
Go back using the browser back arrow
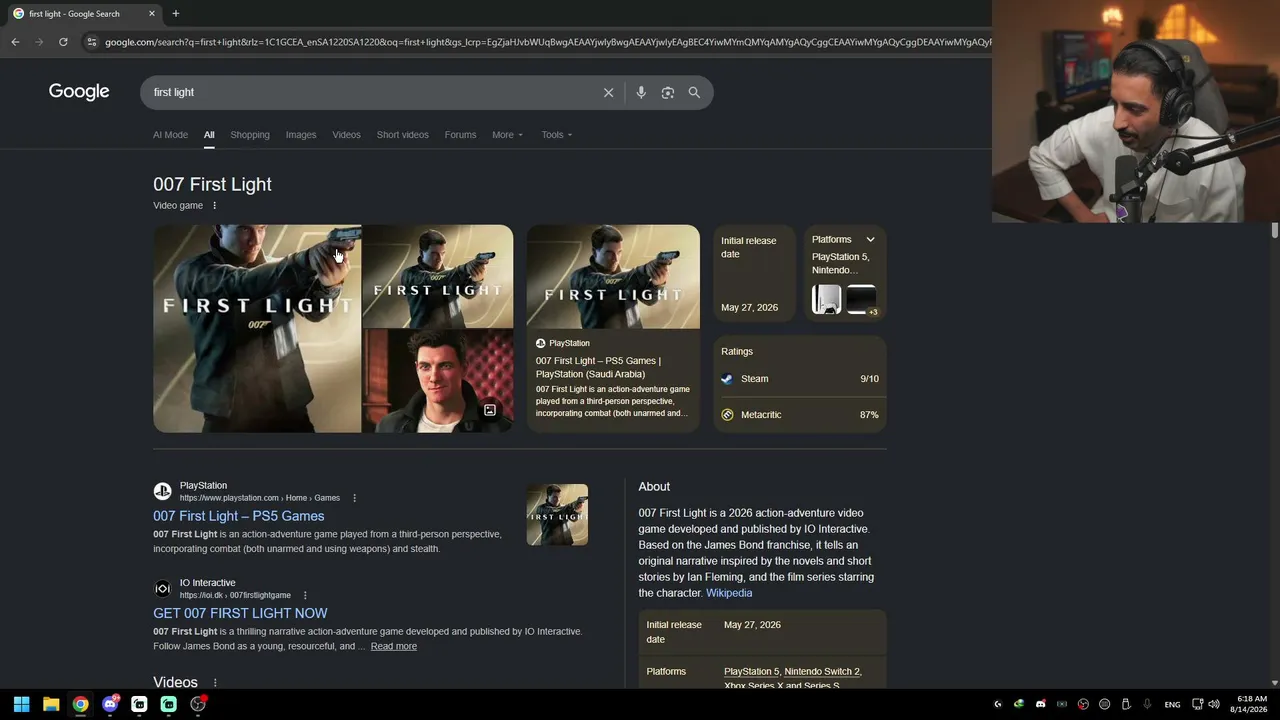[15, 42]
